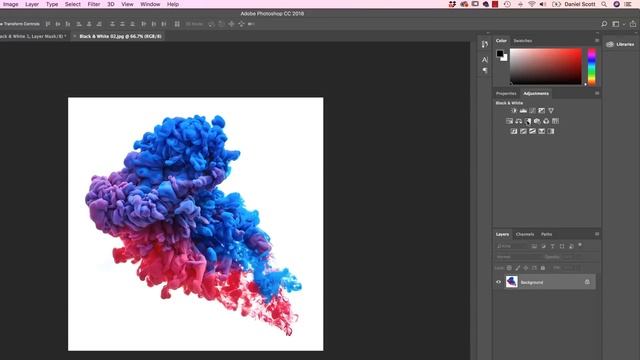Screen dimensions: 640x360
Task: Open the workspace switcher dropdown
Action: coord(618,24)
